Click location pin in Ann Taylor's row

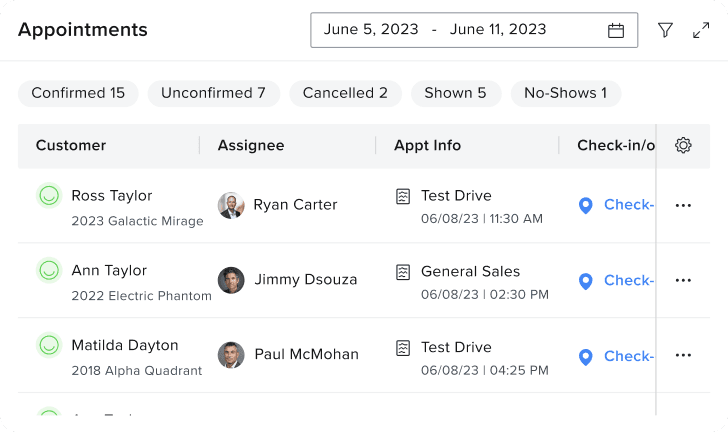(x=585, y=281)
